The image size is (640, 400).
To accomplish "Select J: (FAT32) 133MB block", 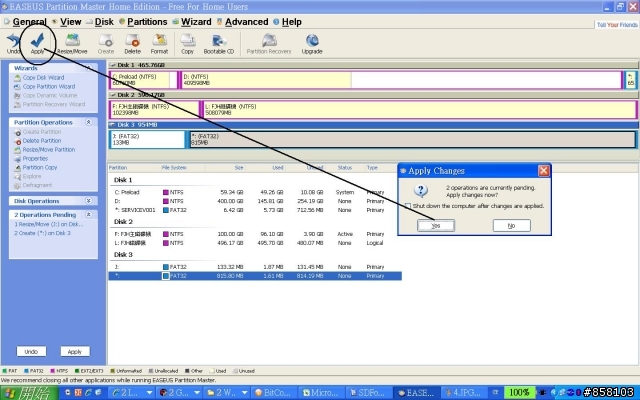I will [147, 139].
